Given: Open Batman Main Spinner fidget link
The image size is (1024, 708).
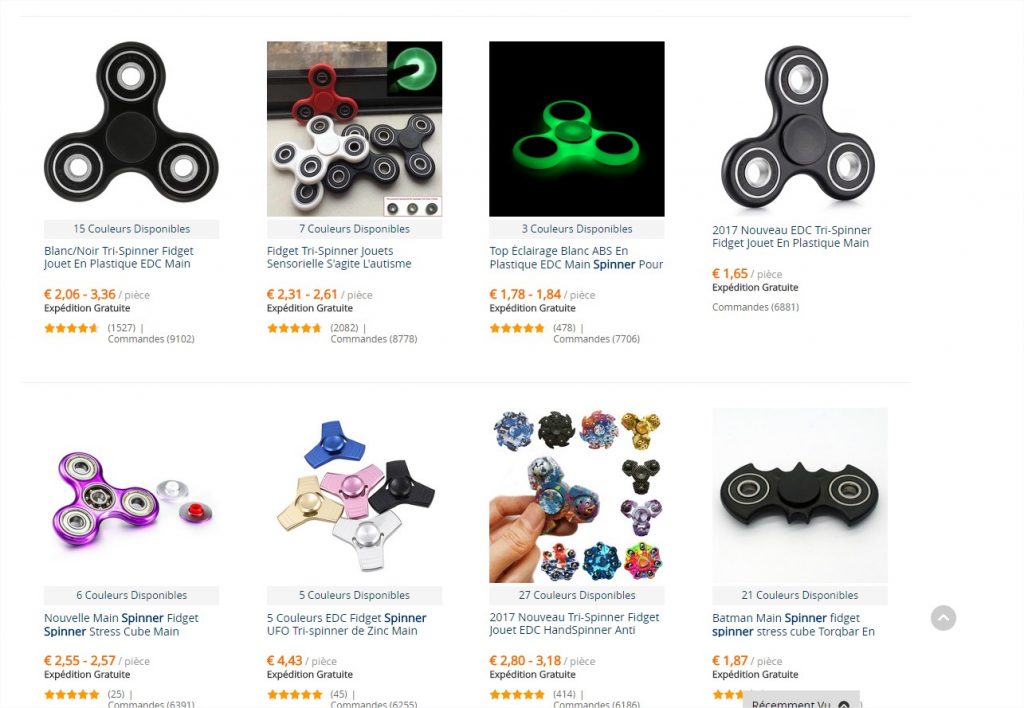Looking at the screenshot, I should (793, 624).
